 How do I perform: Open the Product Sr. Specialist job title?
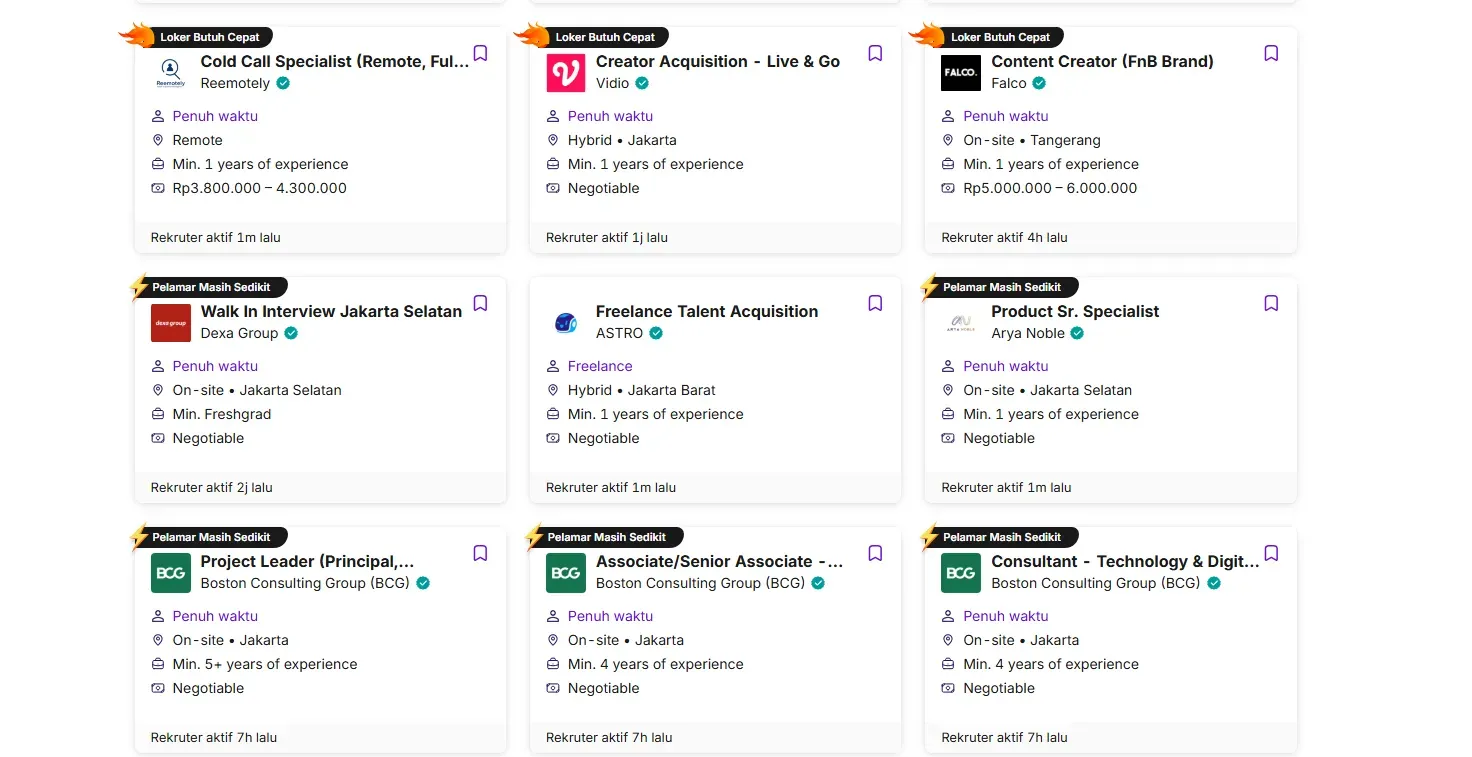coord(1075,311)
